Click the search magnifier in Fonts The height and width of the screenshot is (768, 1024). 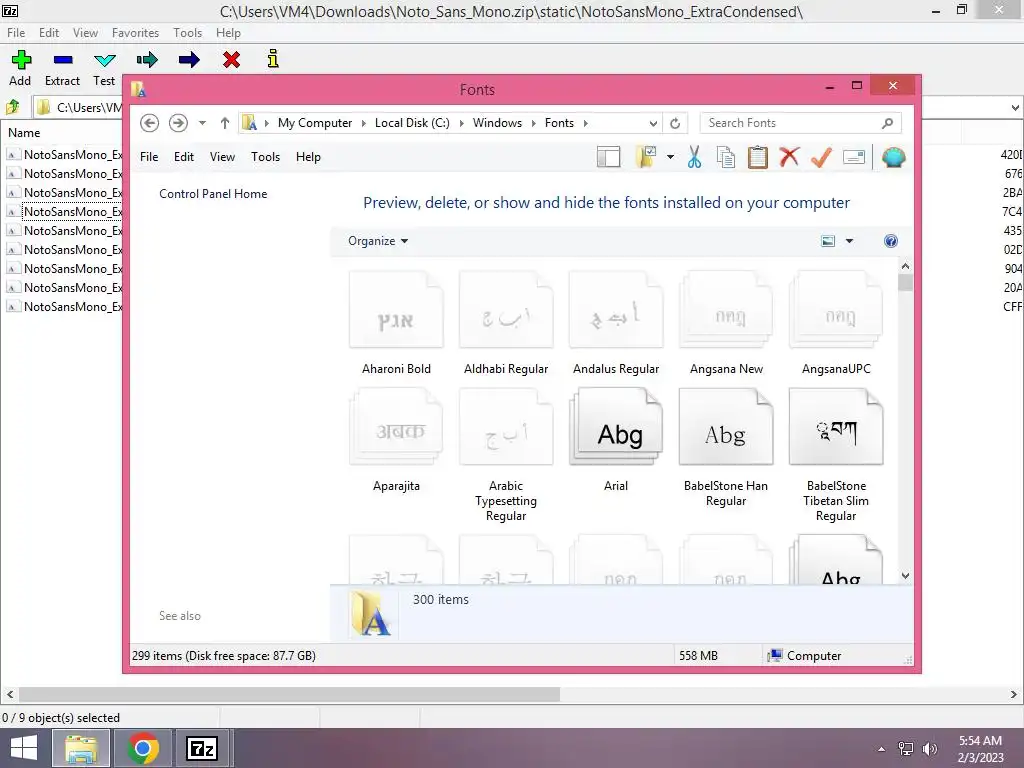pyautogui.click(x=887, y=123)
